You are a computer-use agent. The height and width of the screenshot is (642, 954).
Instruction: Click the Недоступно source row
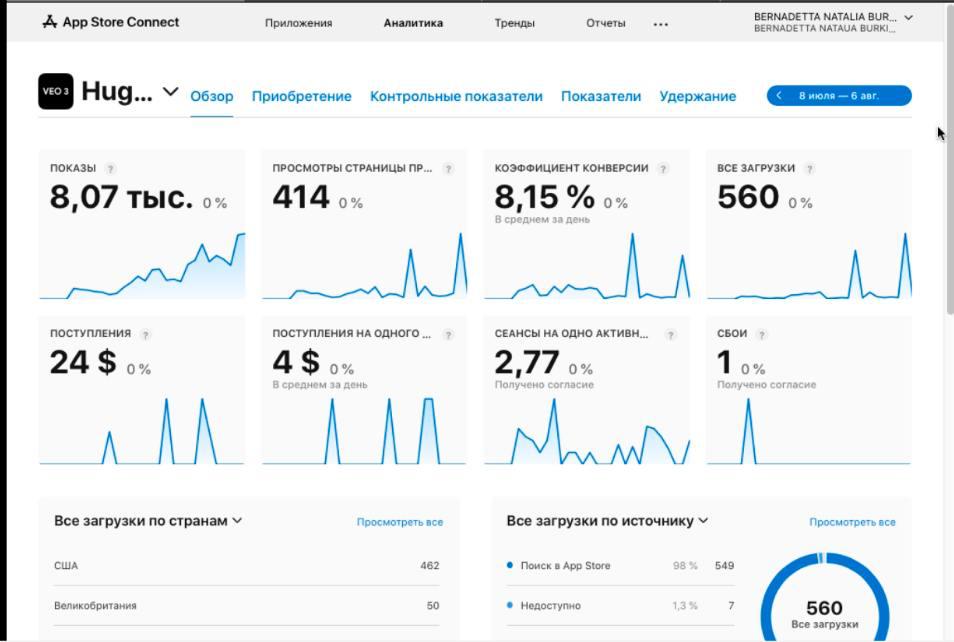[621, 605]
